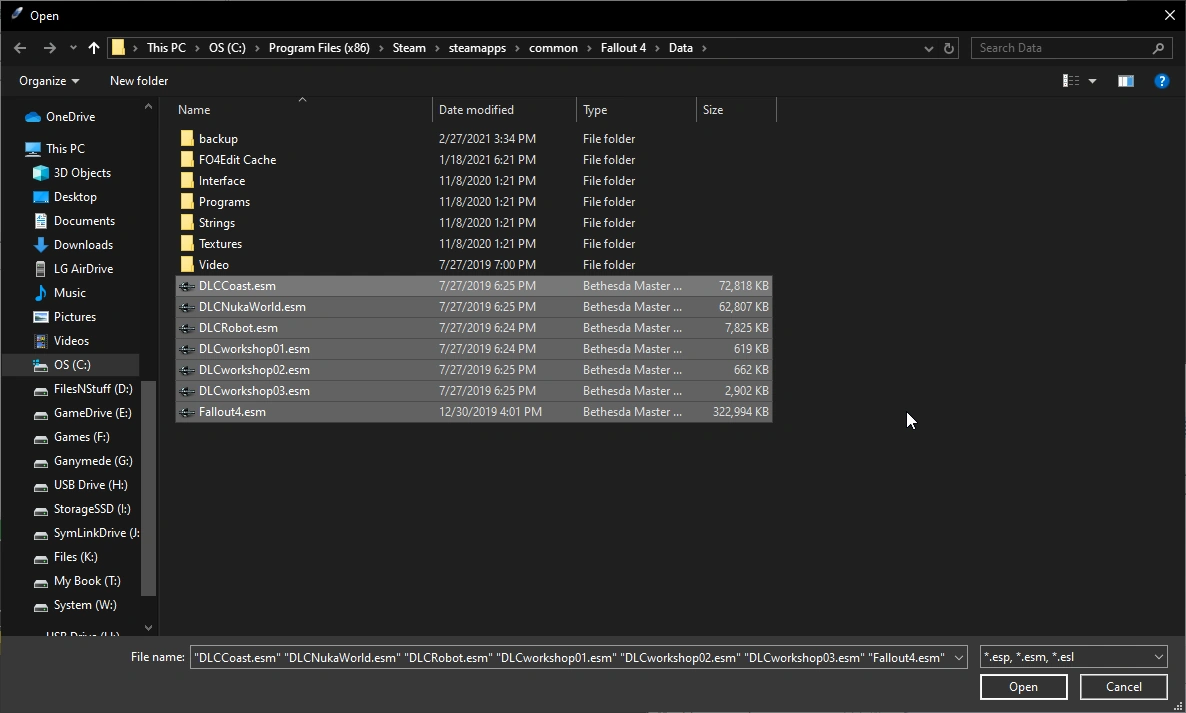Image resolution: width=1186 pixels, height=713 pixels.
Task: Select DLCRobot.esm file
Action: pyautogui.click(x=473, y=328)
